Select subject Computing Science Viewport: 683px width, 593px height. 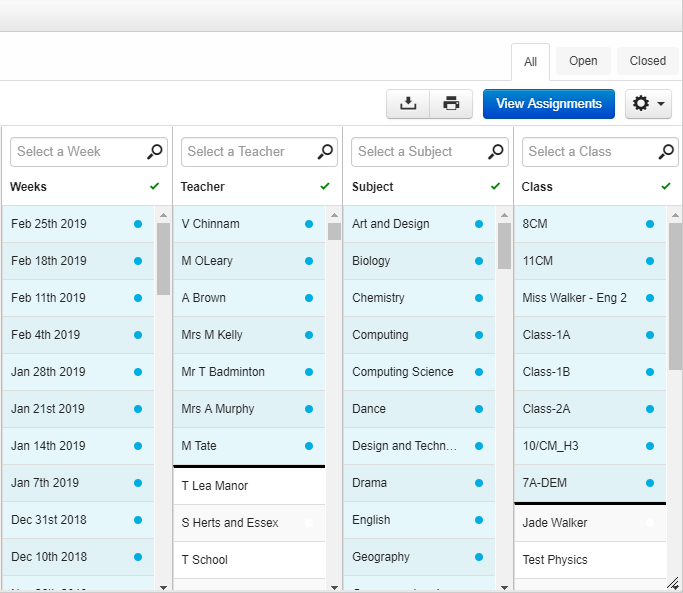(419, 372)
